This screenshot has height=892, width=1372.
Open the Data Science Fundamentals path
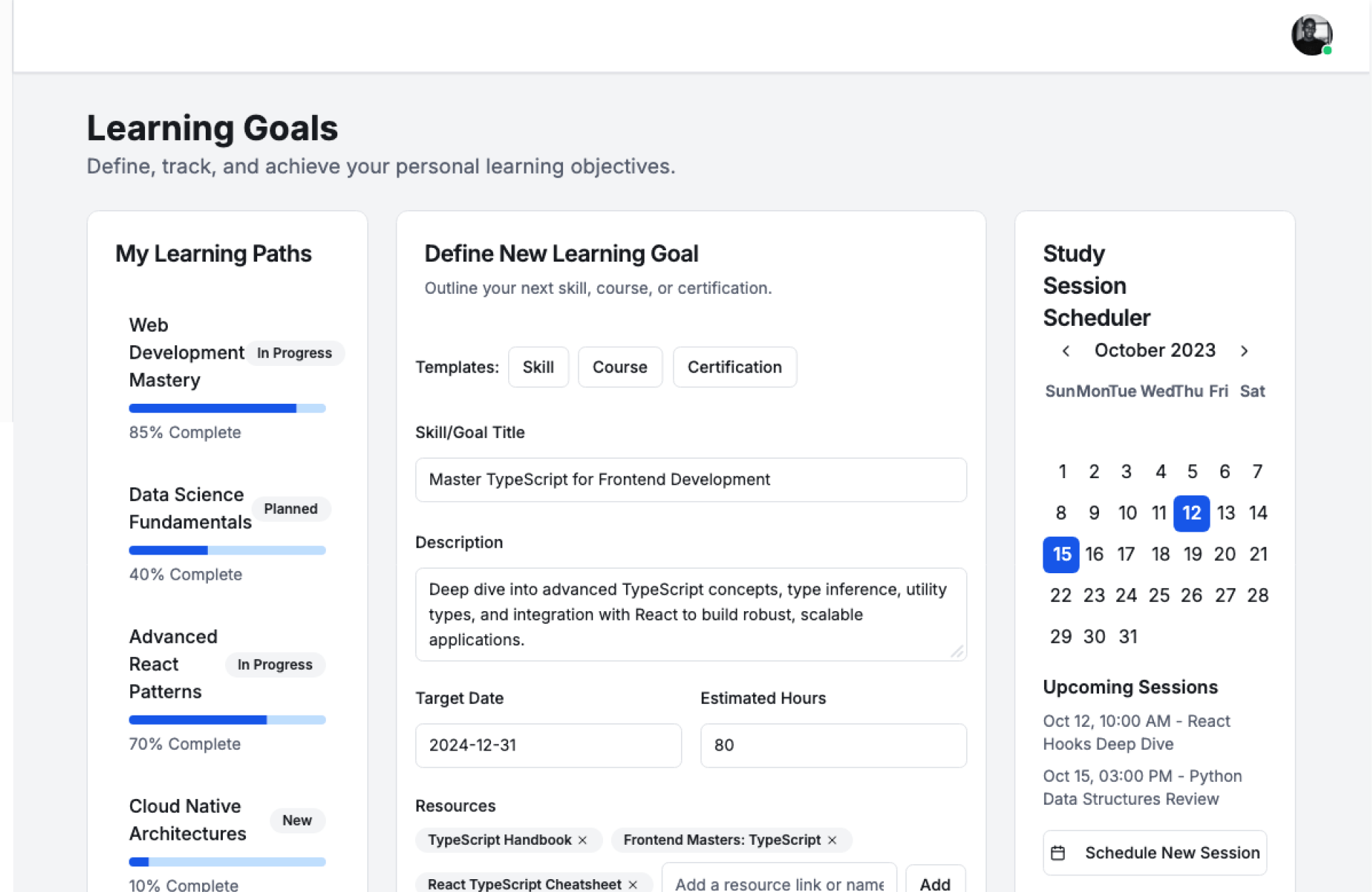[190, 508]
